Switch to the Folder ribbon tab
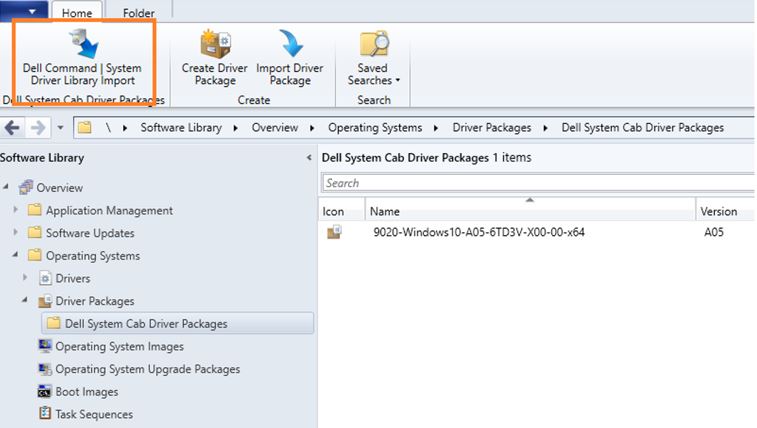Viewport: 757px width, 428px height. tap(139, 13)
